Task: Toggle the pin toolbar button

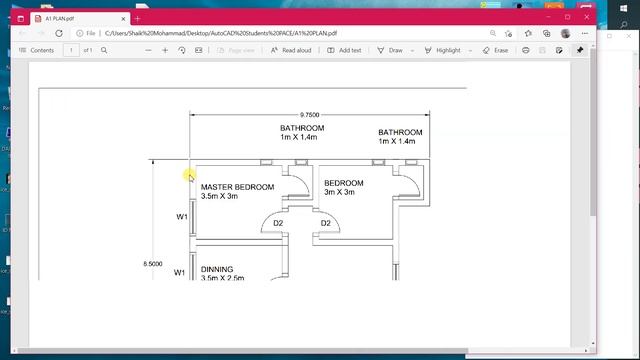Action: (x=580, y=50)
